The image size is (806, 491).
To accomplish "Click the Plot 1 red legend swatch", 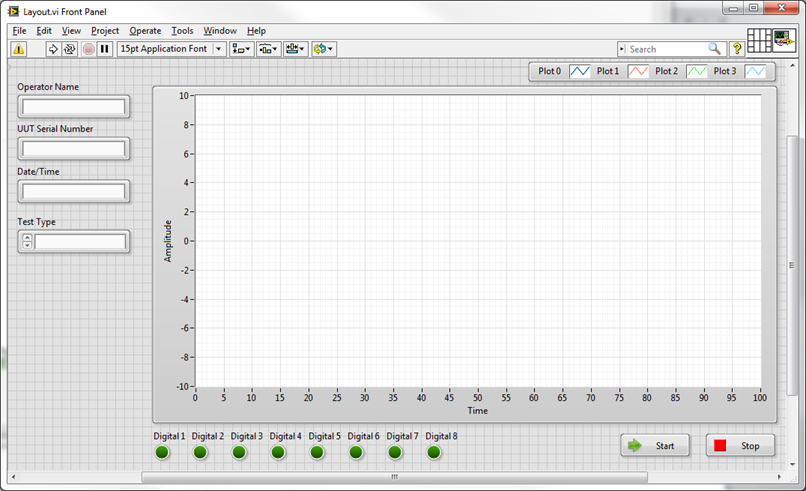I will point(639,72).
